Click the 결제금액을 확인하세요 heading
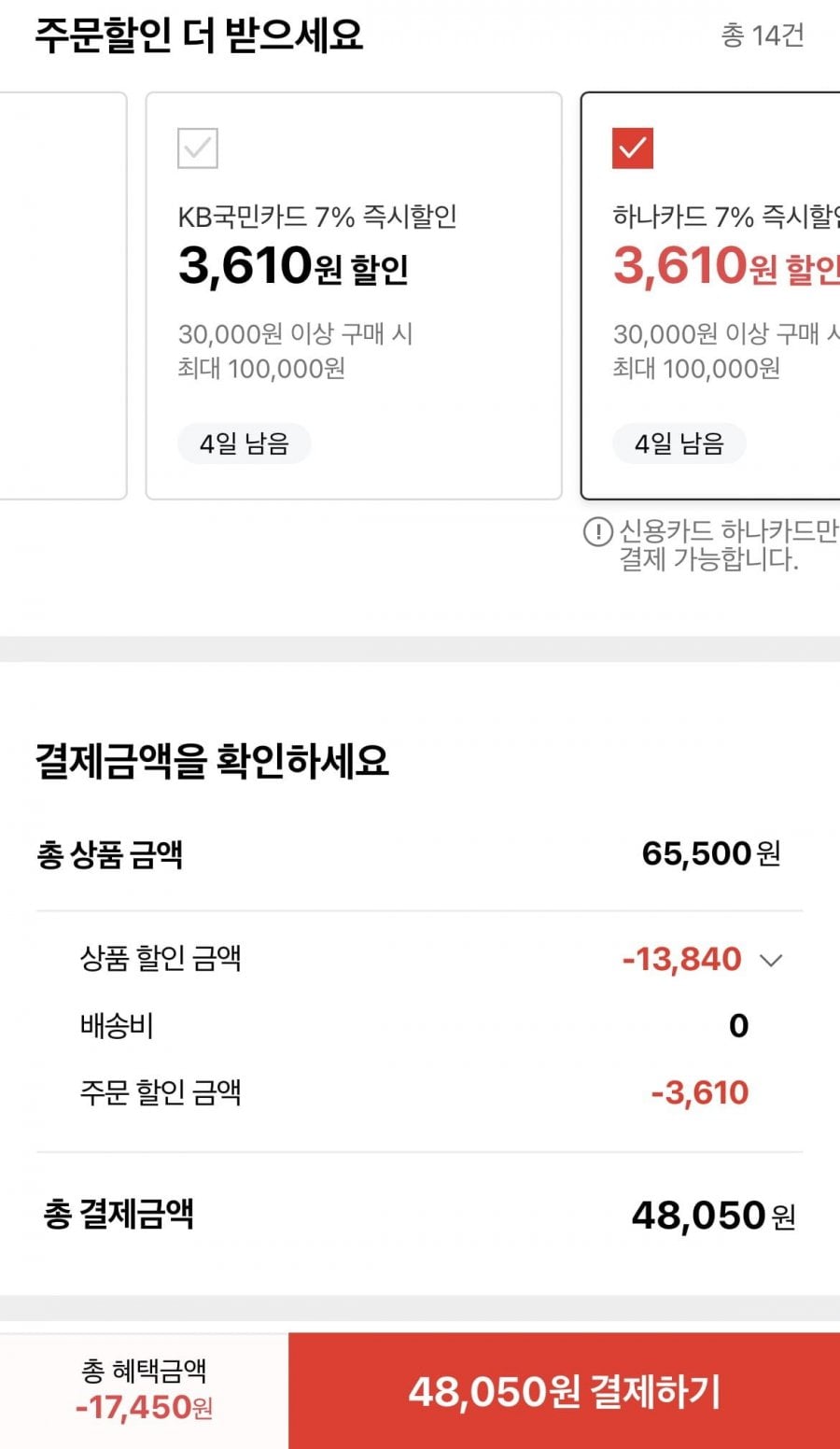 (x=212, y=761)
